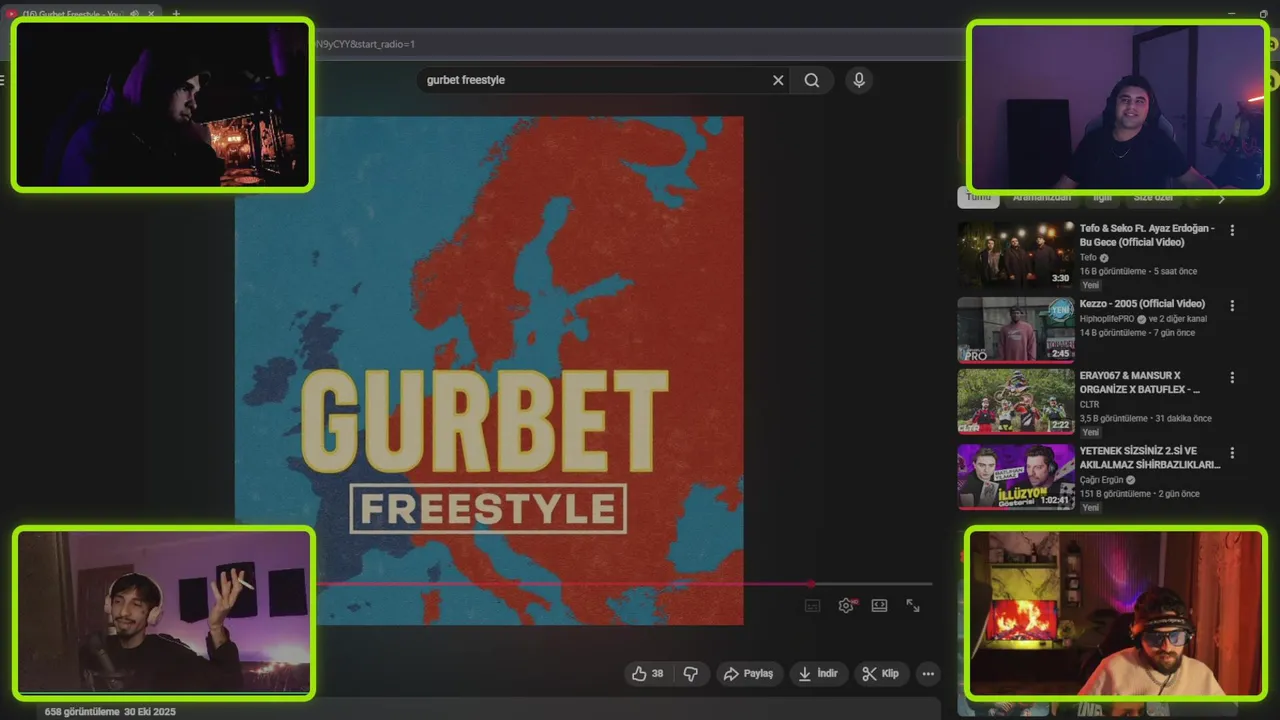Dislike the video with thumbs down
The height and width of the screenshot is (720, 1280).
point(690,674)
